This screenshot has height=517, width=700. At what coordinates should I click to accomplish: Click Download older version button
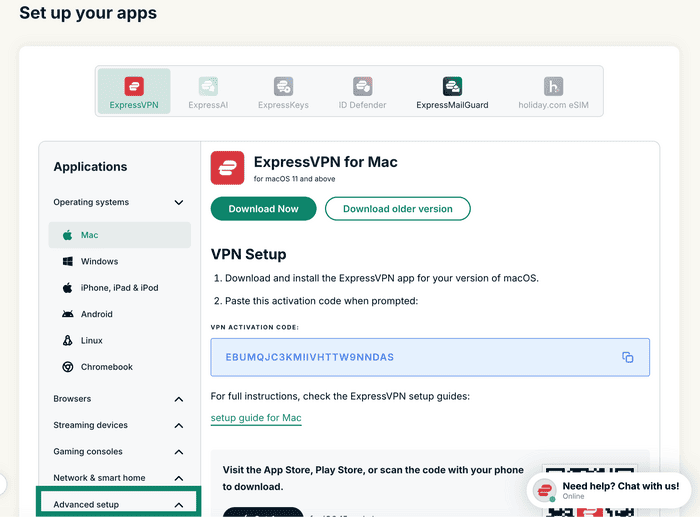tap(398, 208)
